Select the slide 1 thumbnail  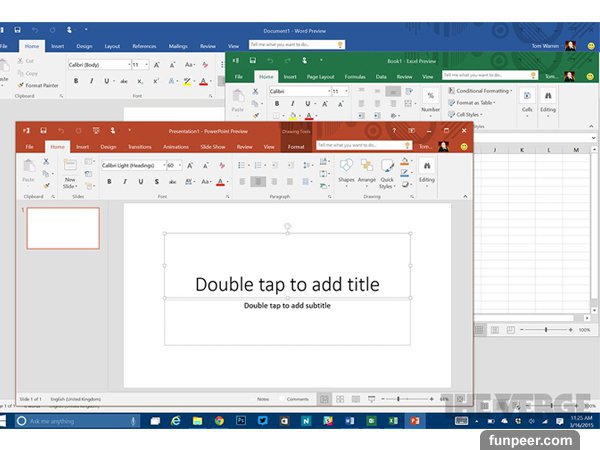tap(63, 228)
